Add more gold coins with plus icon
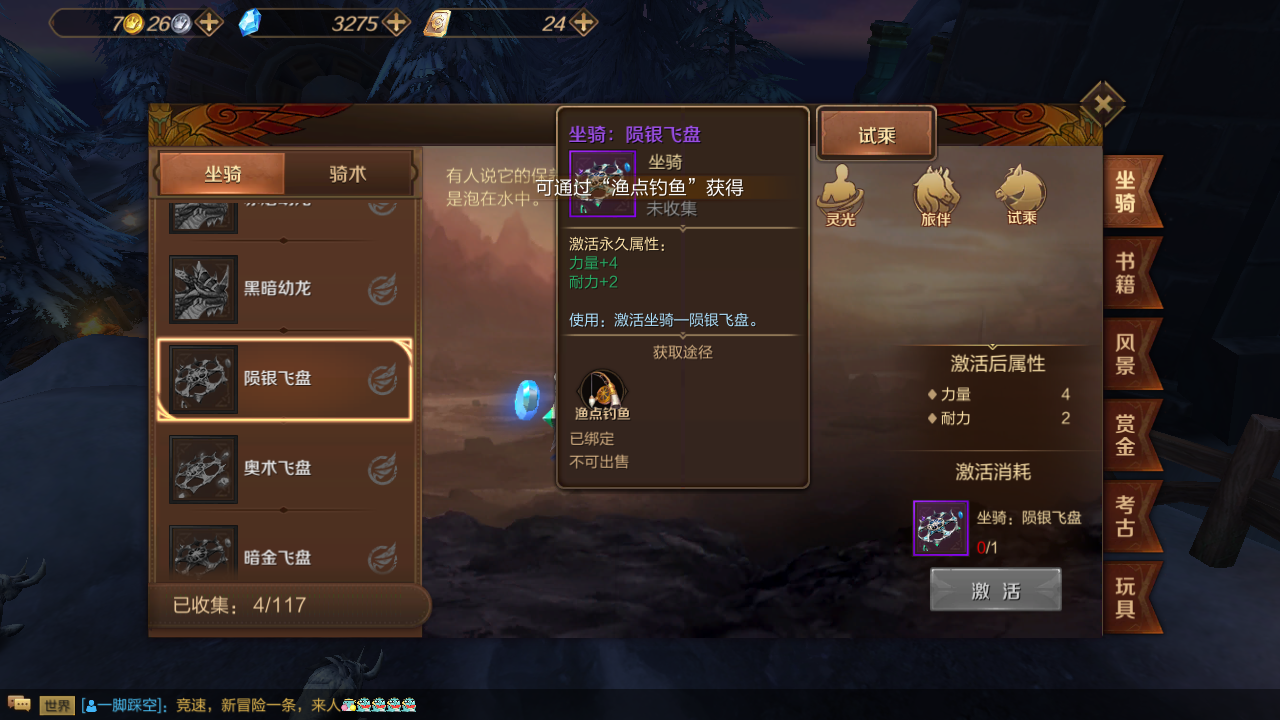The image size is (1280, 720). [208, 23]
